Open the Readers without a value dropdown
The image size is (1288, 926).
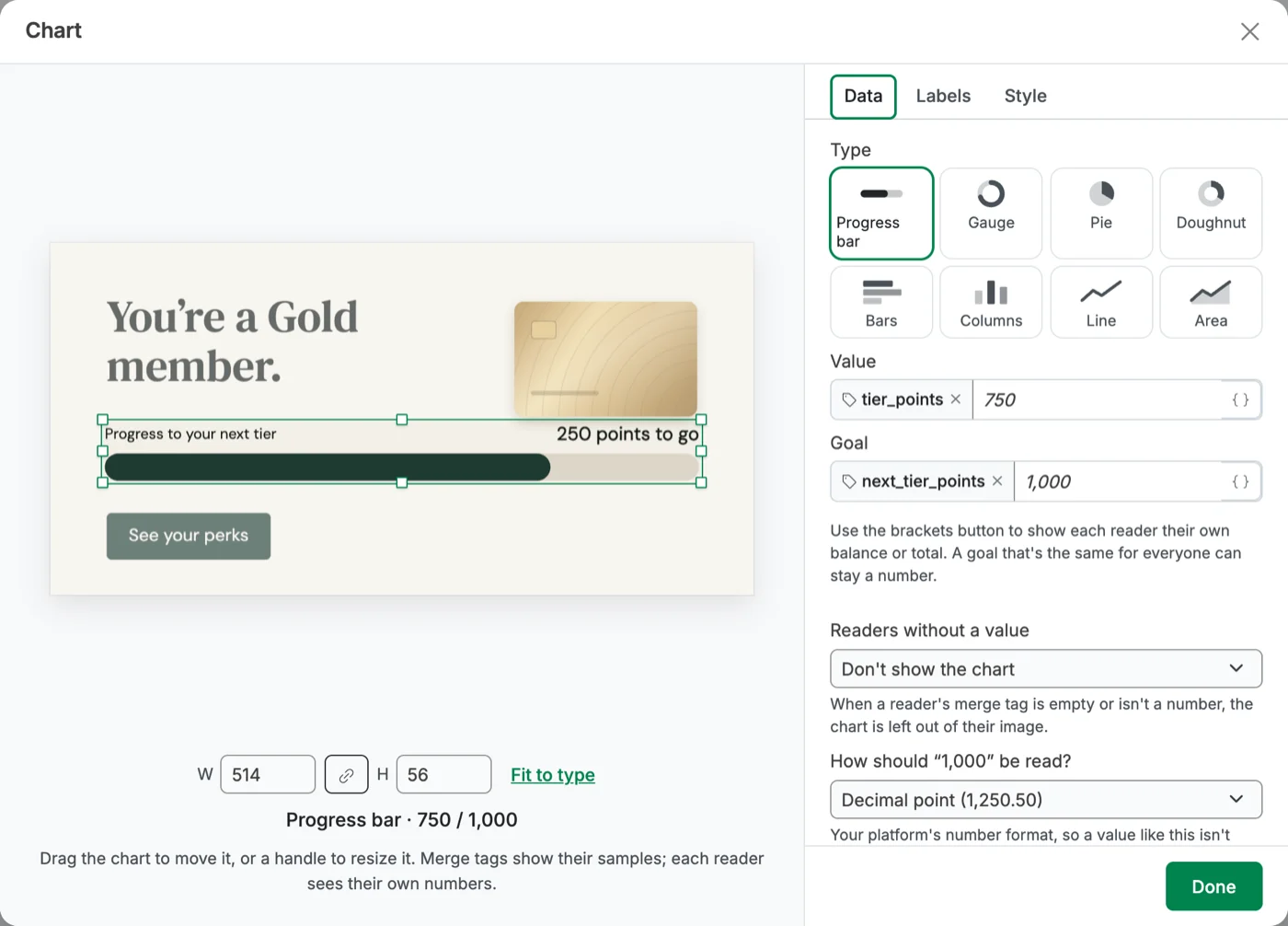click(1046, 669)
